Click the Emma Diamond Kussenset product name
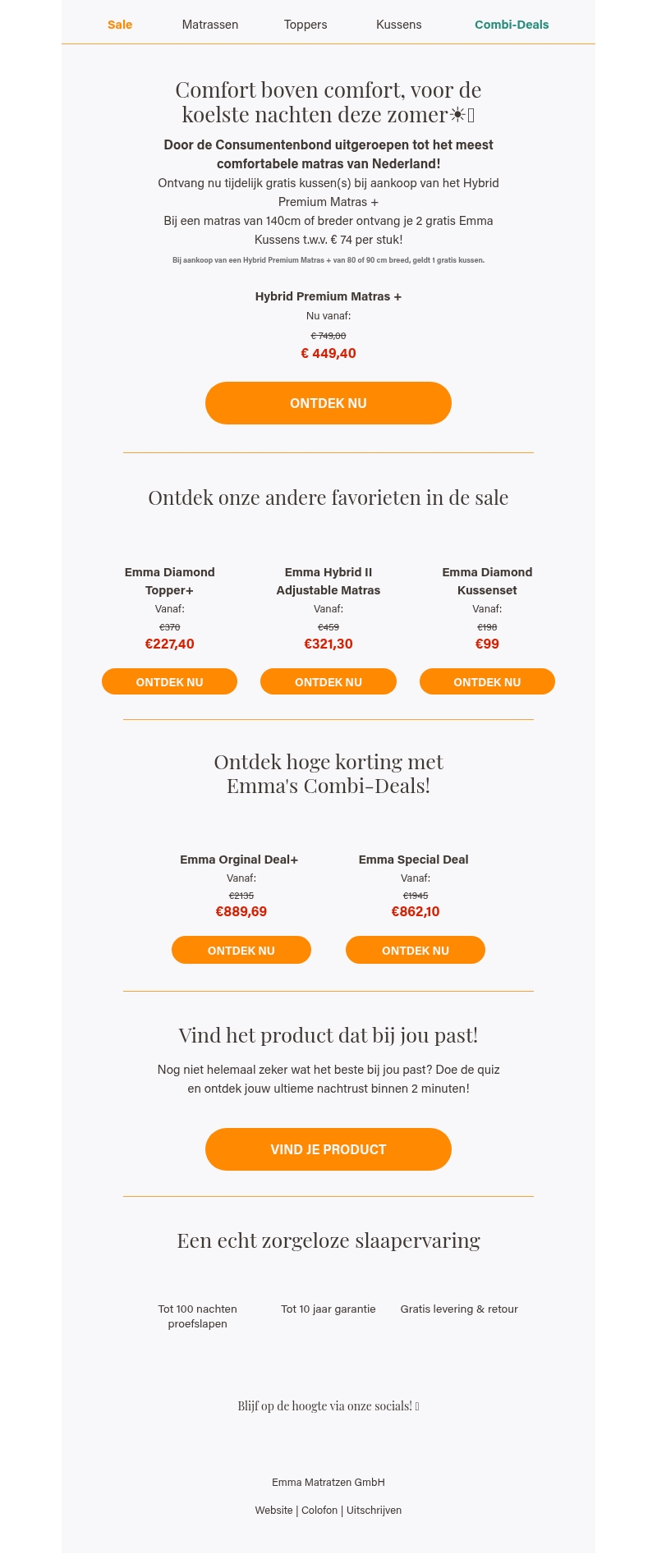 click(487, 581)
